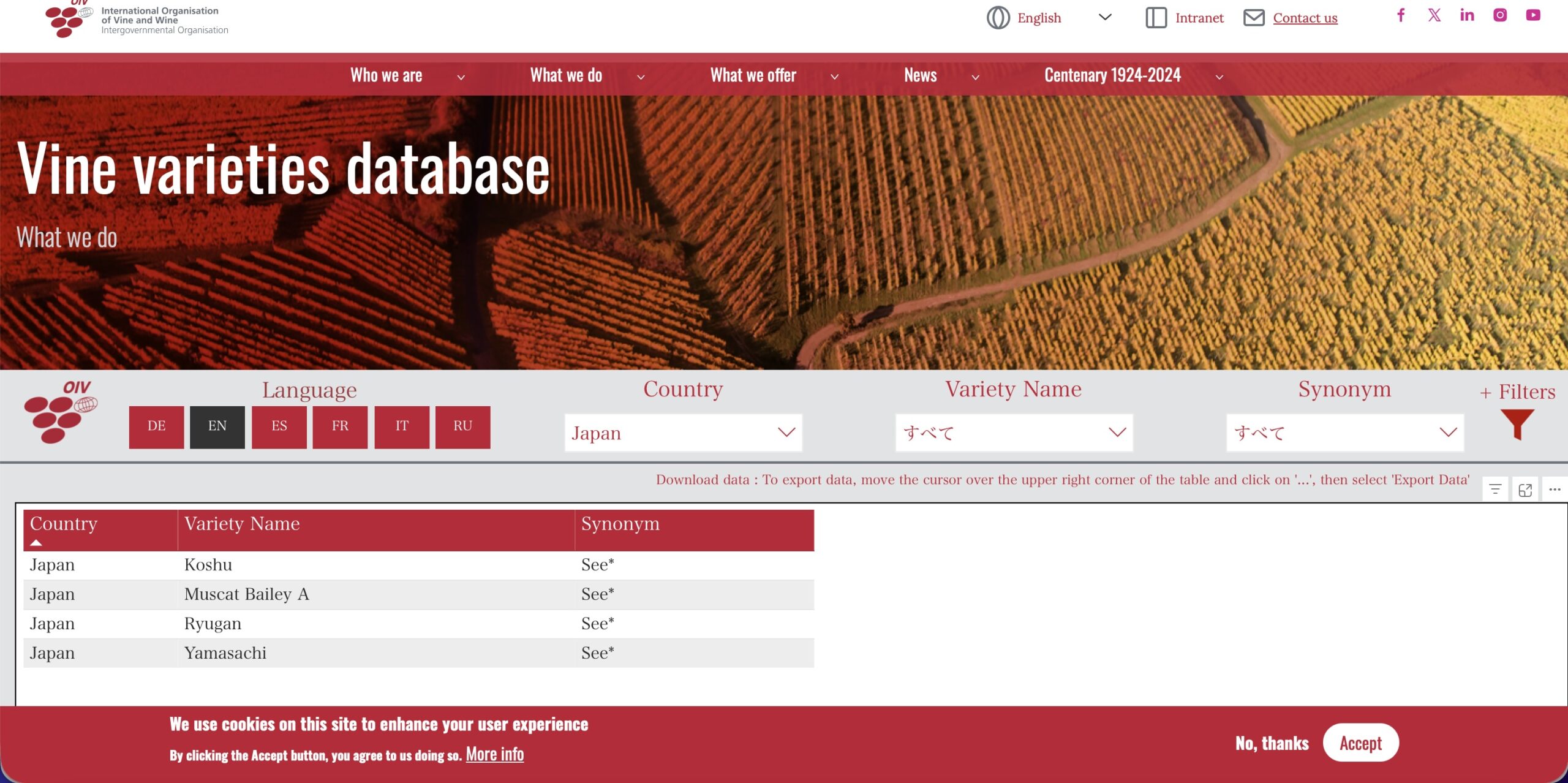Switch report language to RU

click(x=462, y=427)
